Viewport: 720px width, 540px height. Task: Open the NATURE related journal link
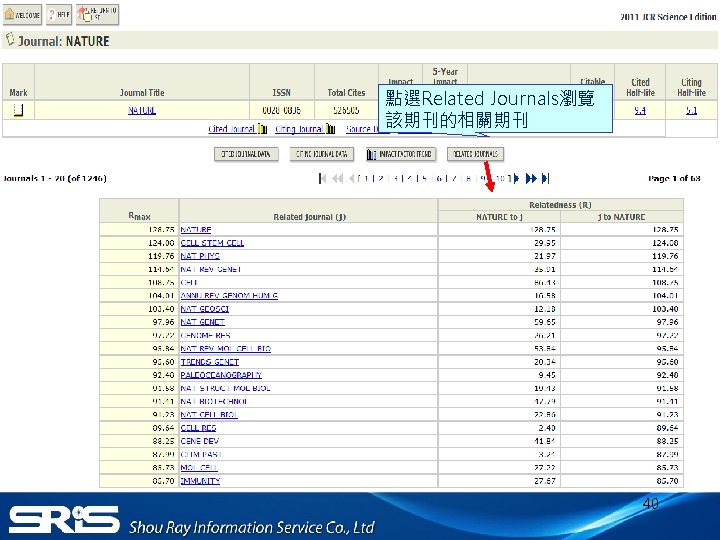click(x=196, y=230)
